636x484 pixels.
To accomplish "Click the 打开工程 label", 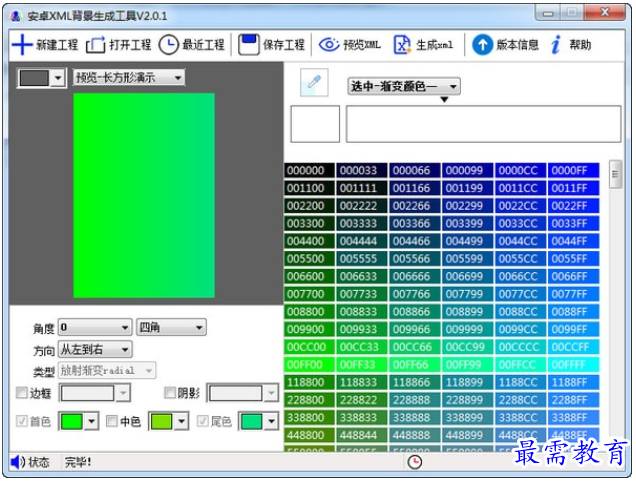I will (130, 45).
